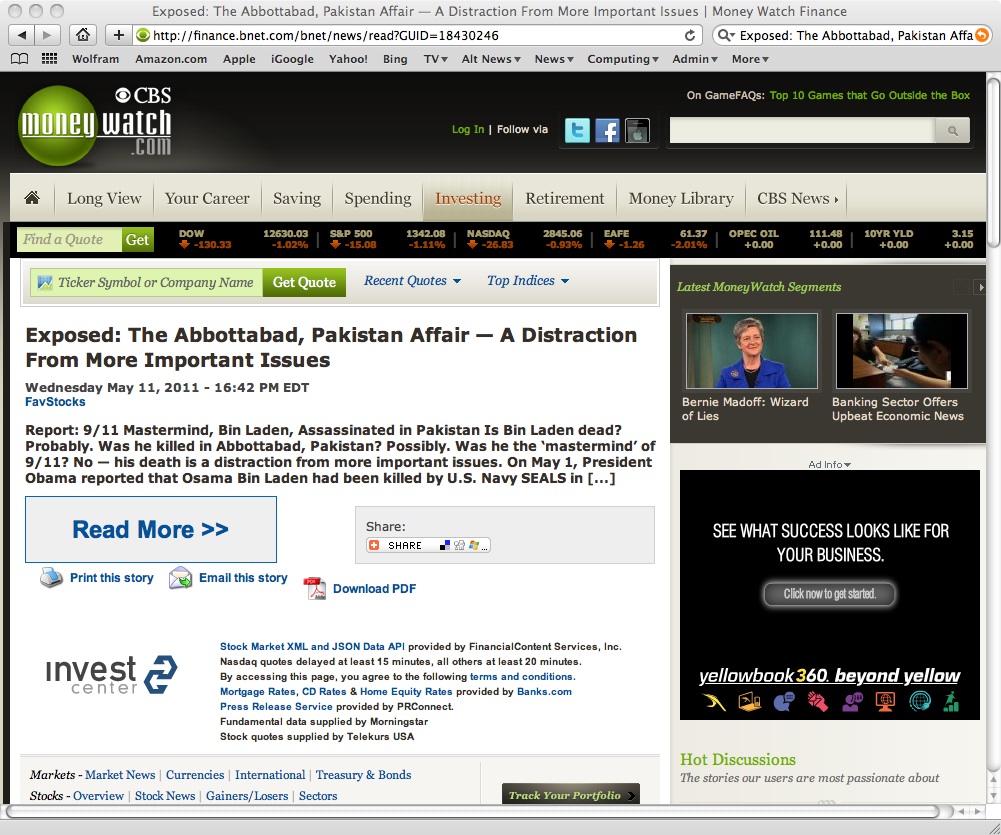Open the Computing bookmarks dropdown
Viewport: 1001px width, 835px height.
[x=622, y=59]
